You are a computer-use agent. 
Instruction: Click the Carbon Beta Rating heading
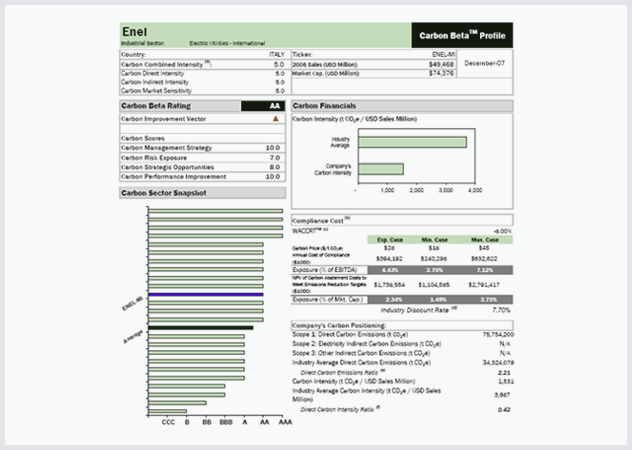[156, 106]
